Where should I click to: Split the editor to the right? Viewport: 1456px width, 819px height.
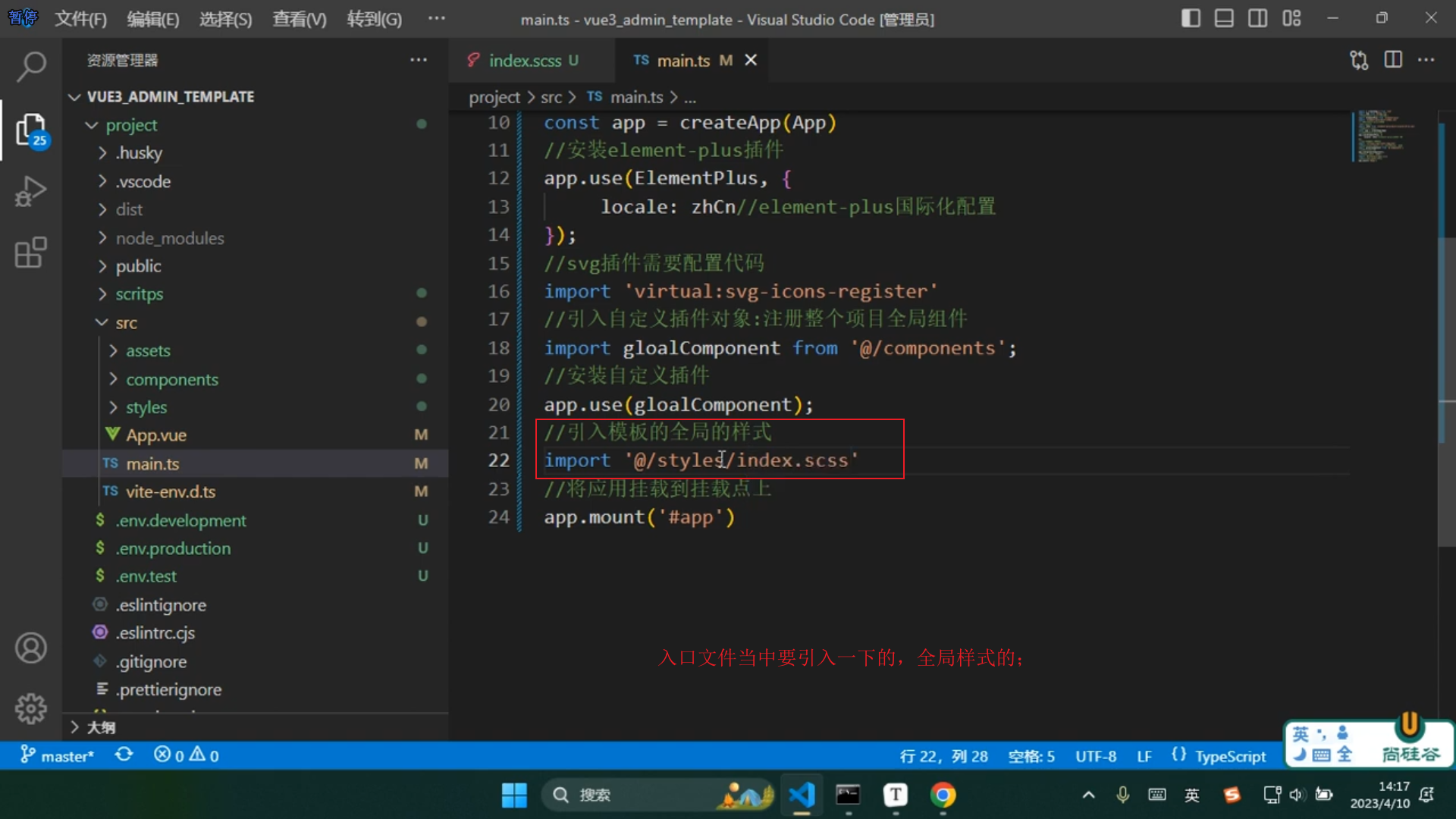click(1393, 60)
